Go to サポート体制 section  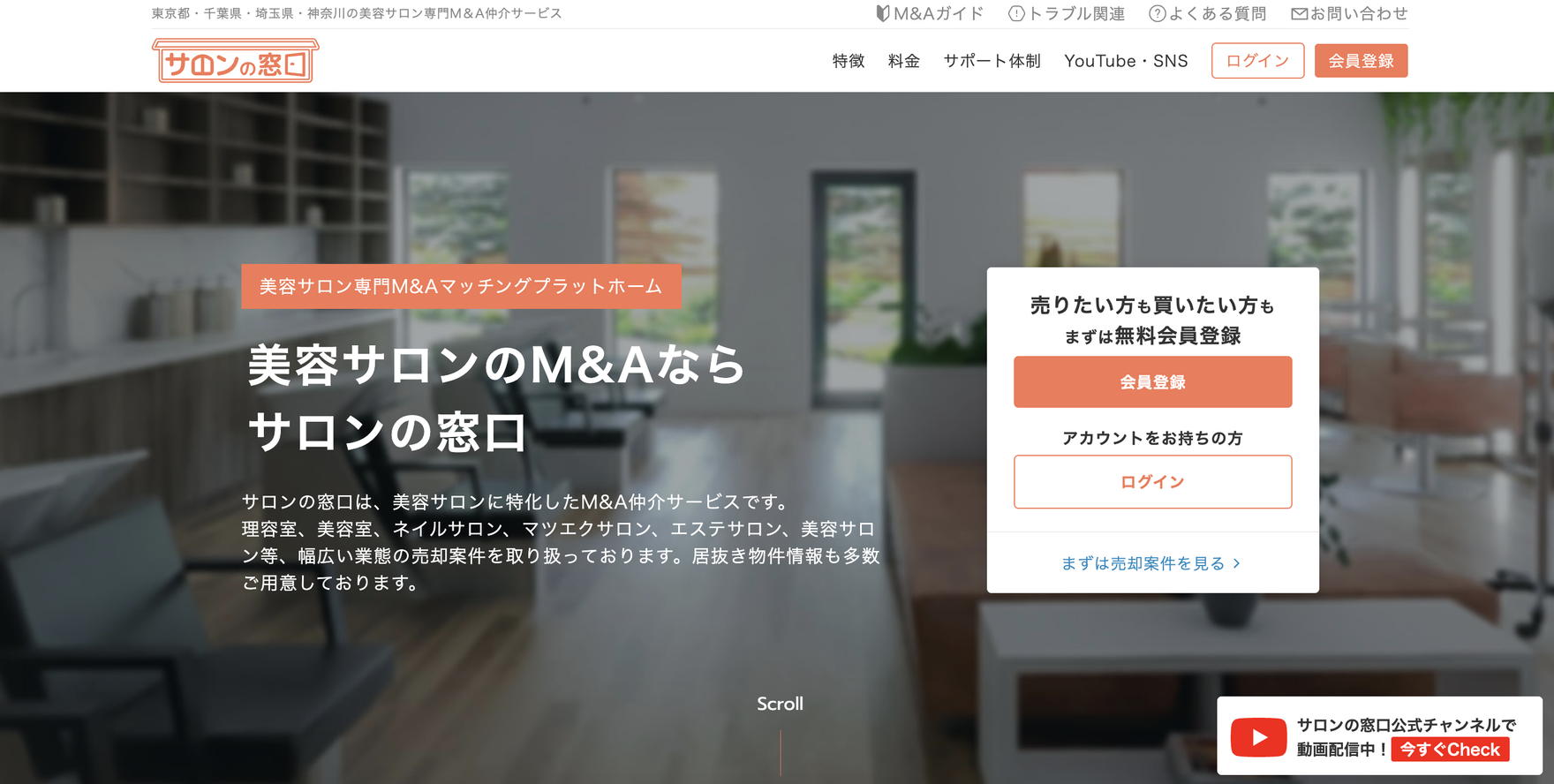992,61
